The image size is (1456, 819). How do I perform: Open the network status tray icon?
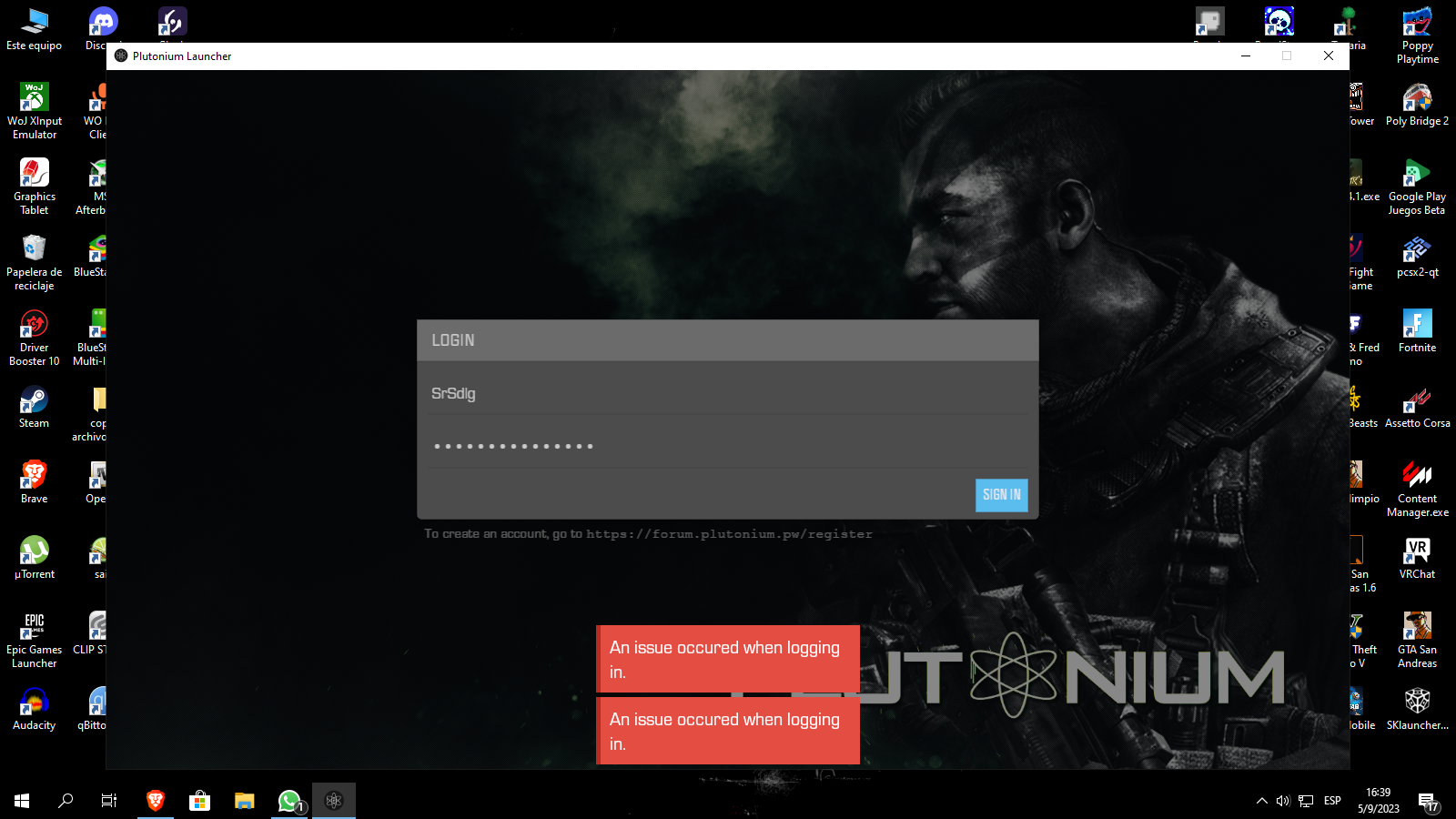coord(1306,801)
